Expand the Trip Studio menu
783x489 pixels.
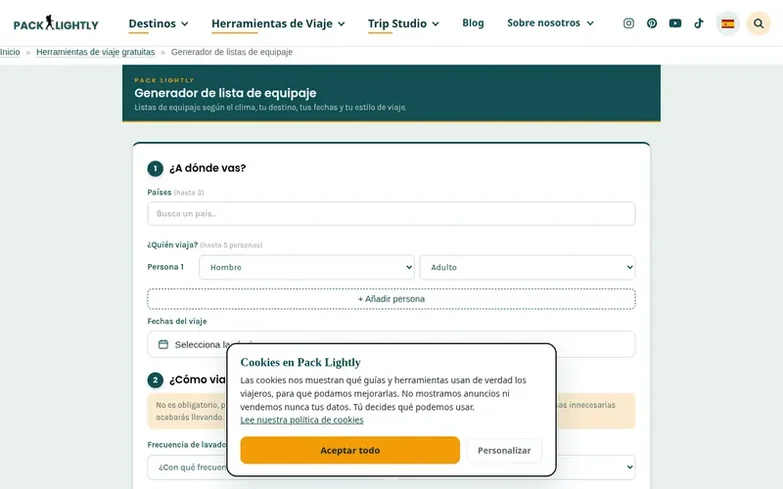403,23
